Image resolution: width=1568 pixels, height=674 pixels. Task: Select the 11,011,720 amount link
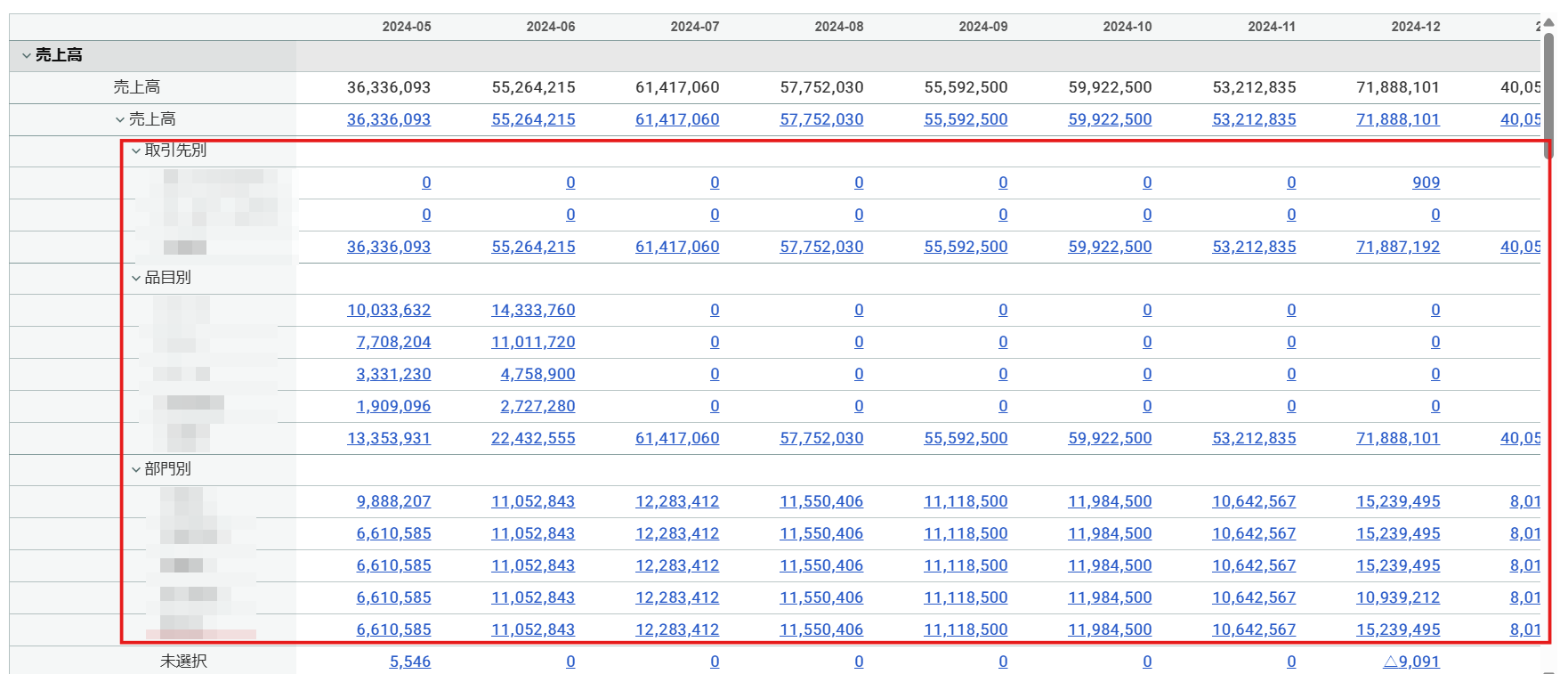[x=533, y=342]
